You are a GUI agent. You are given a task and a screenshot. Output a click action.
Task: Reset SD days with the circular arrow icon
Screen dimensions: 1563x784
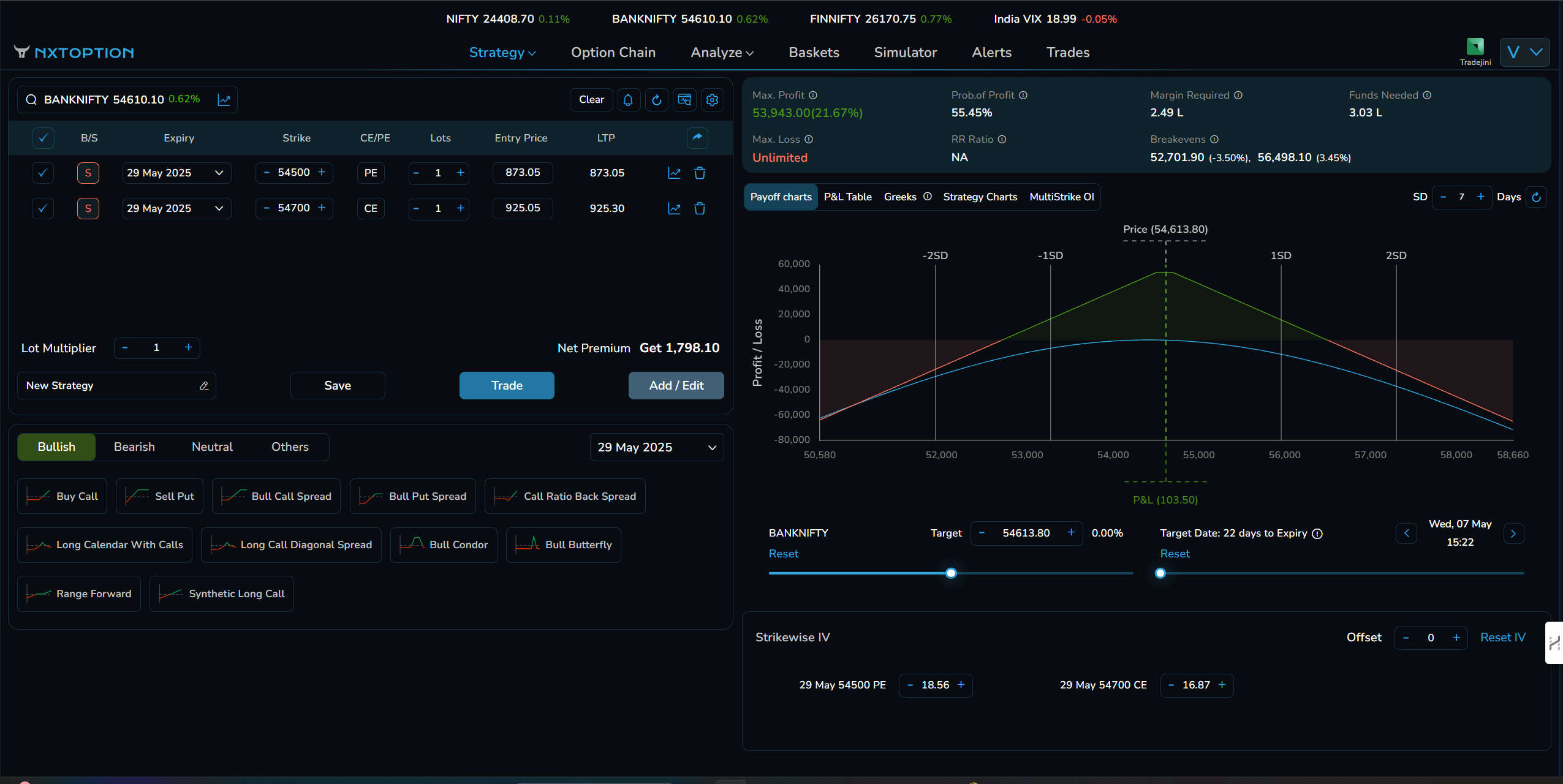pyautogui.click(x=1536, y=197)
